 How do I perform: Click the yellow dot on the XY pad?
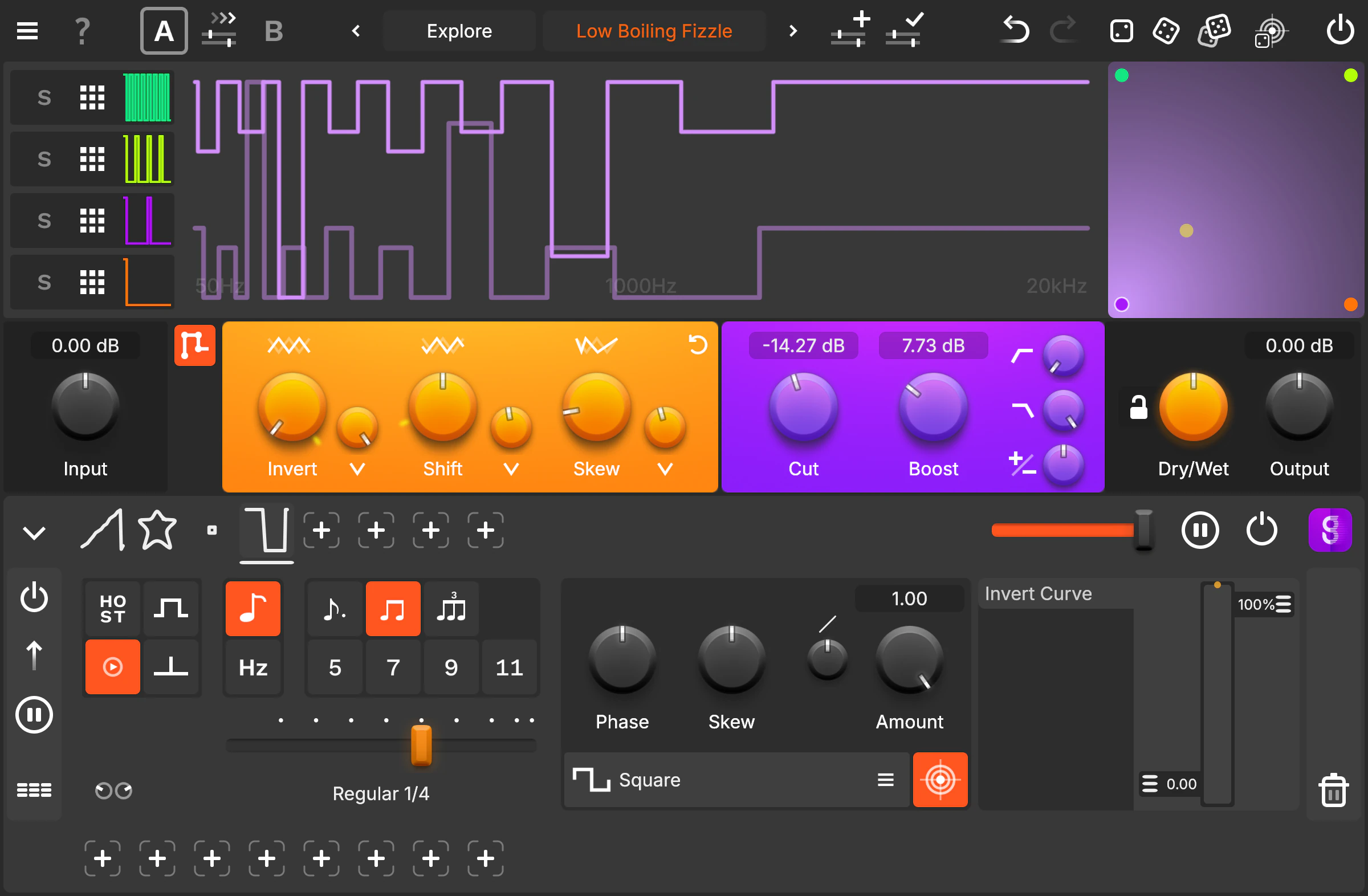pos(1187,230)
